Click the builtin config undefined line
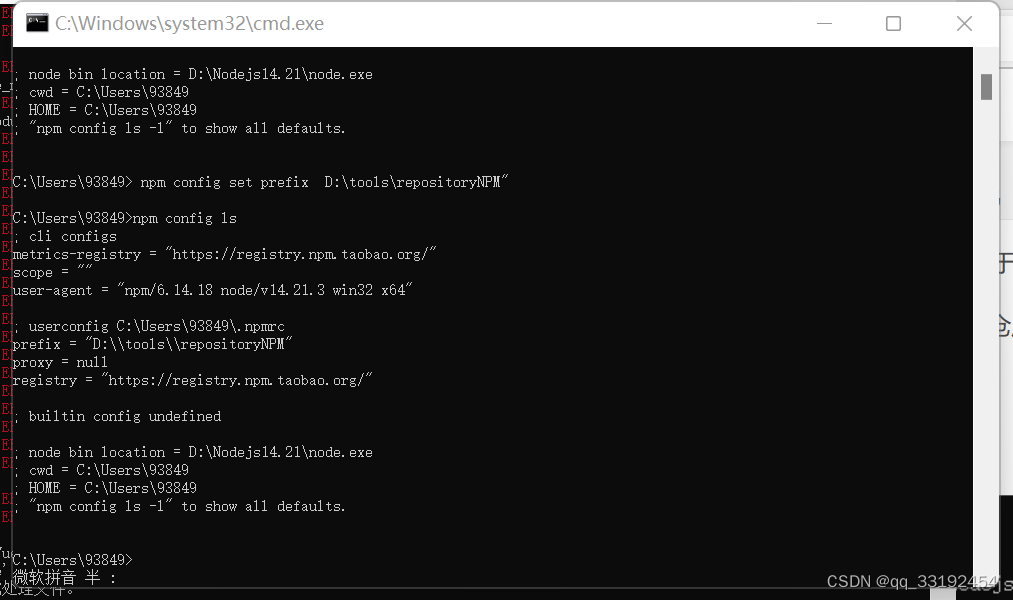Viewport: 1013px width, 600px height. point(118,415)
